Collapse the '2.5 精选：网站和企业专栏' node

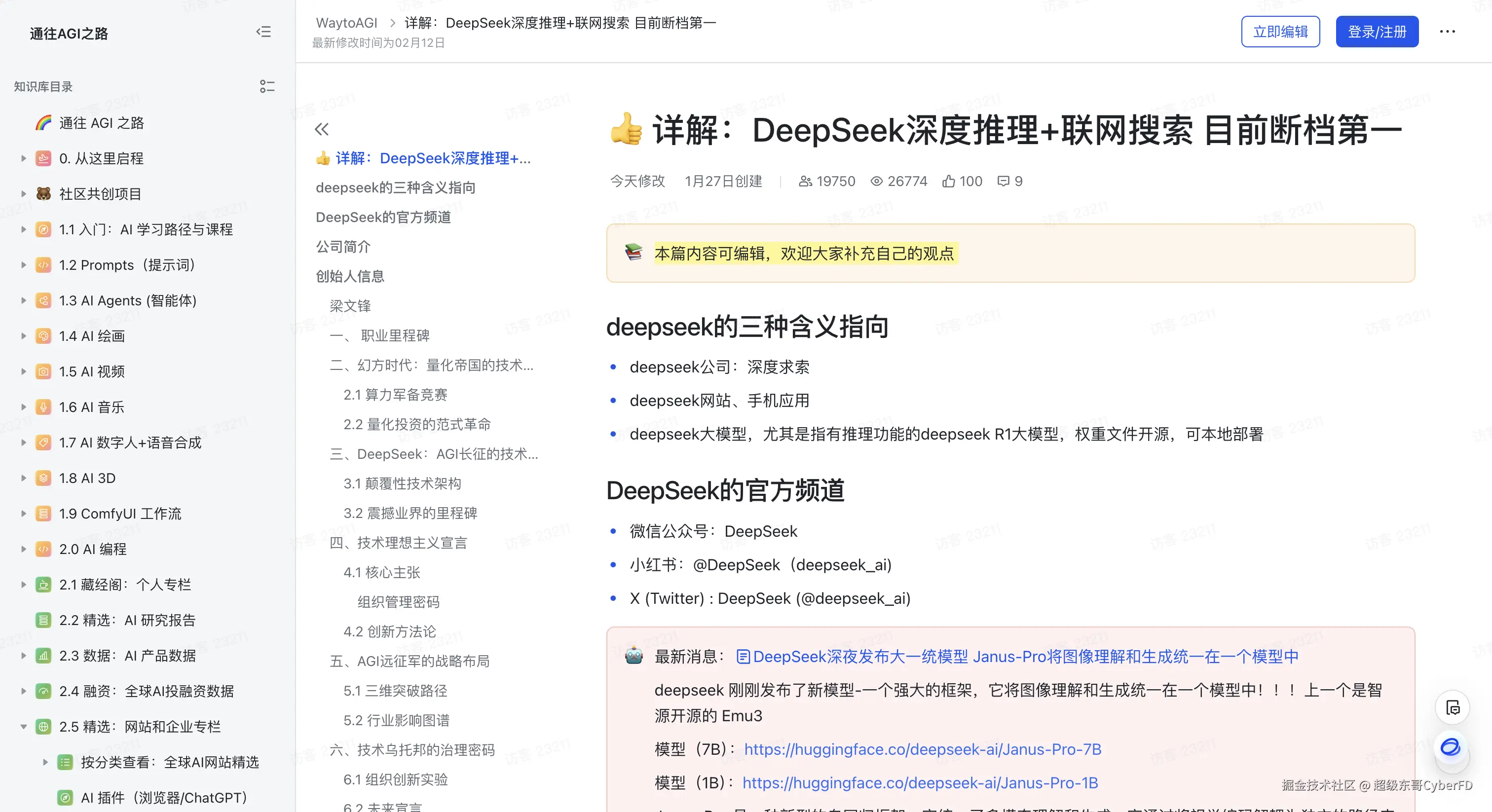(24, 726)
